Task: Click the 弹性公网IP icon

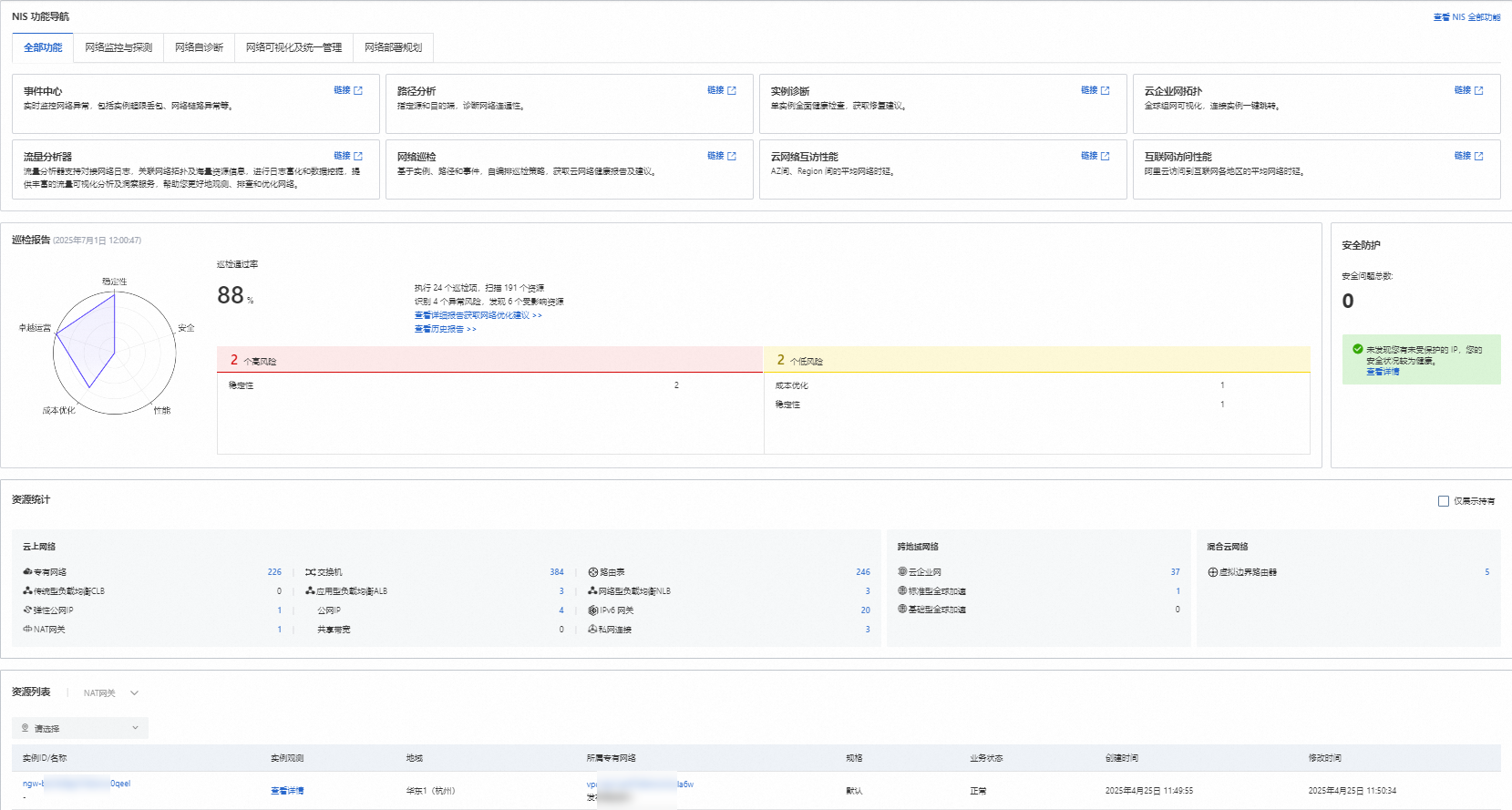Action: click(27, 610)
